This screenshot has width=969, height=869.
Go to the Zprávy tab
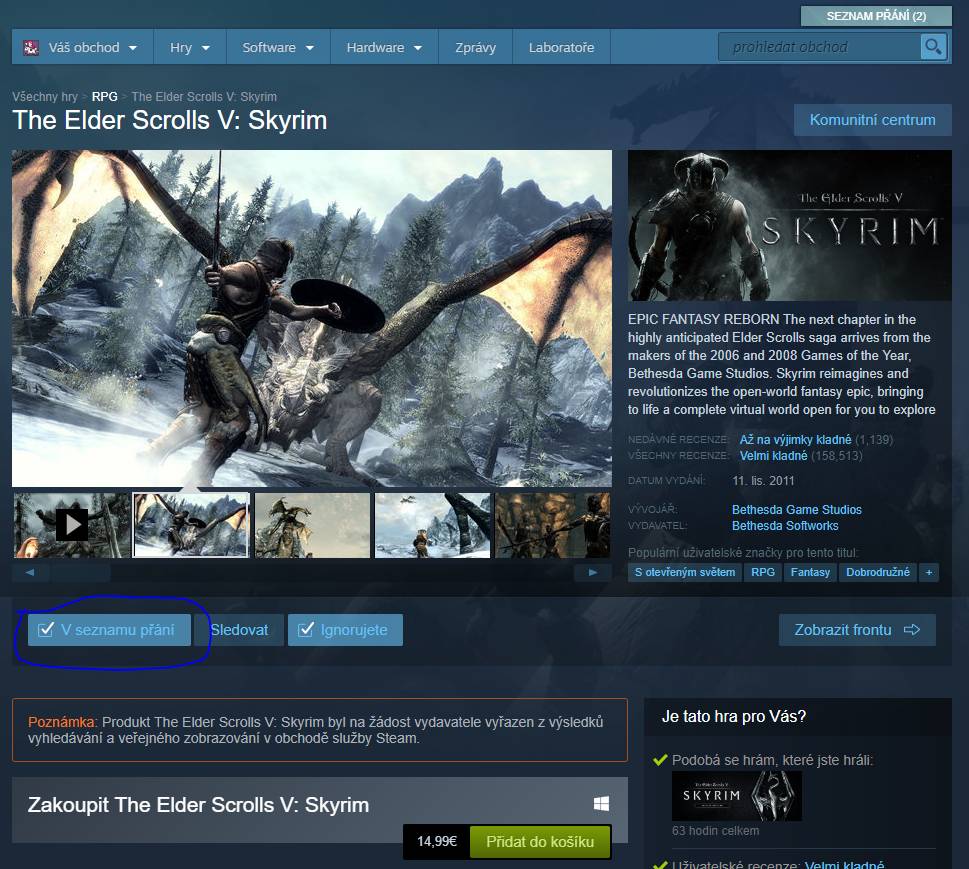(475, 47)
